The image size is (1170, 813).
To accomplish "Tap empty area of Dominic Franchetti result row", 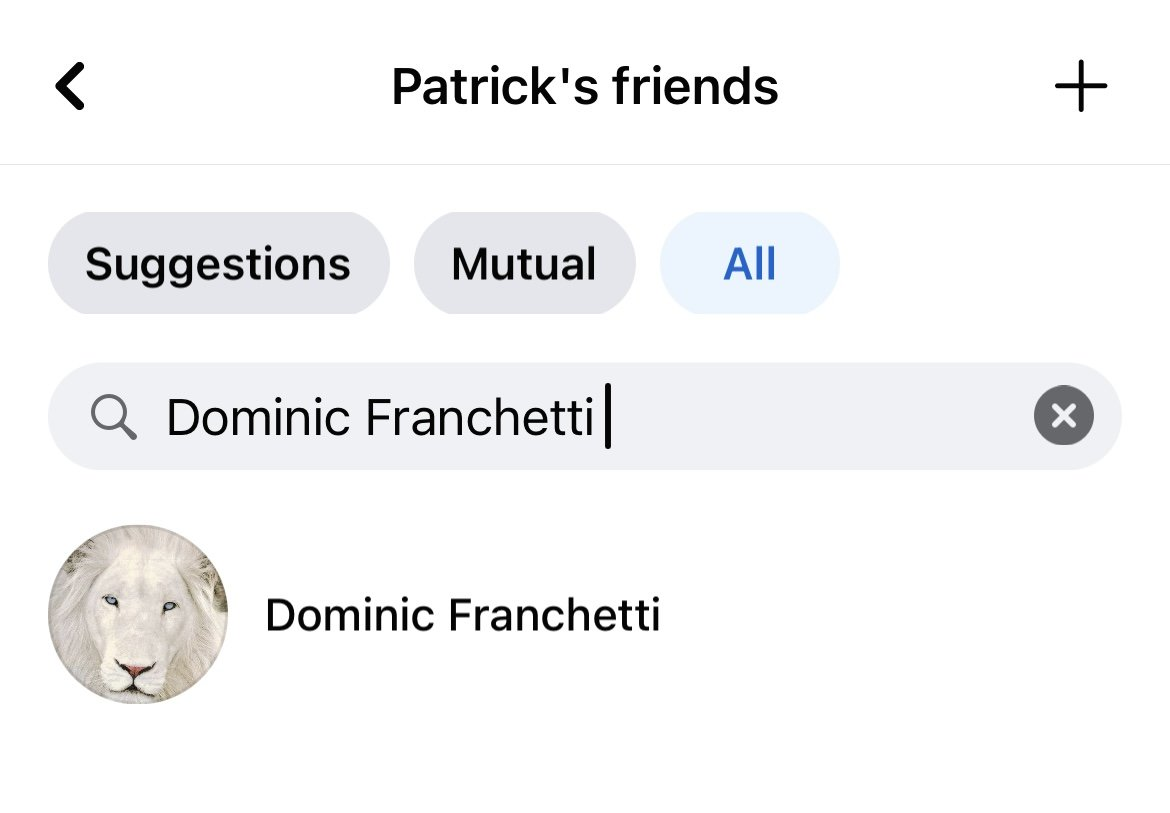I will pyautogui.click(x=895, y=615).
